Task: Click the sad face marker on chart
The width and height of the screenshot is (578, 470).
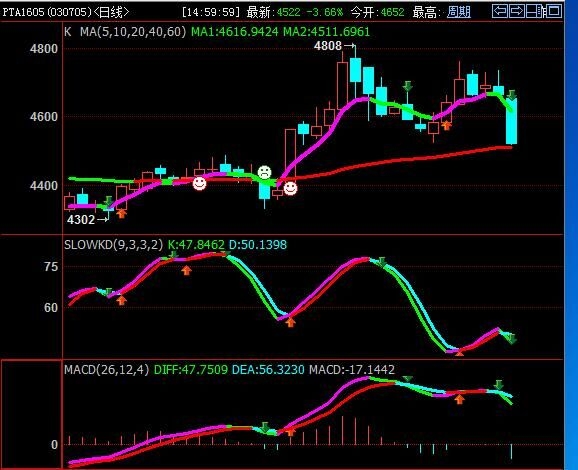Action: (x=264, y=172)
